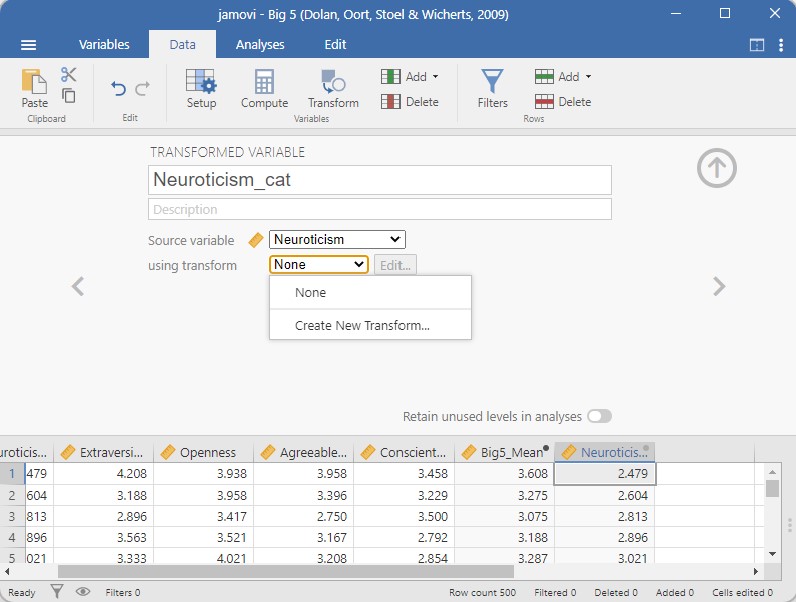Switch to the Variables tab
Image resolution: width=796 pixels, height=602 pixels.
(104, 45)
